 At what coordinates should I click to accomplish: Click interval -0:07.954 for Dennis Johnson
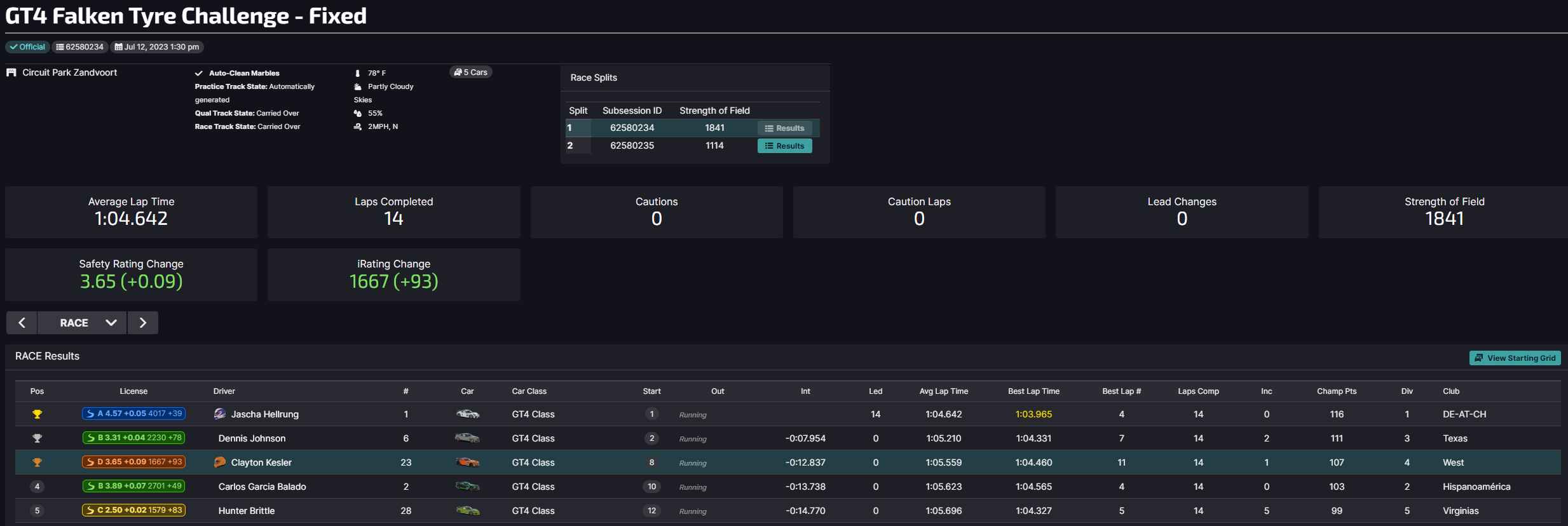click(805, 438)
